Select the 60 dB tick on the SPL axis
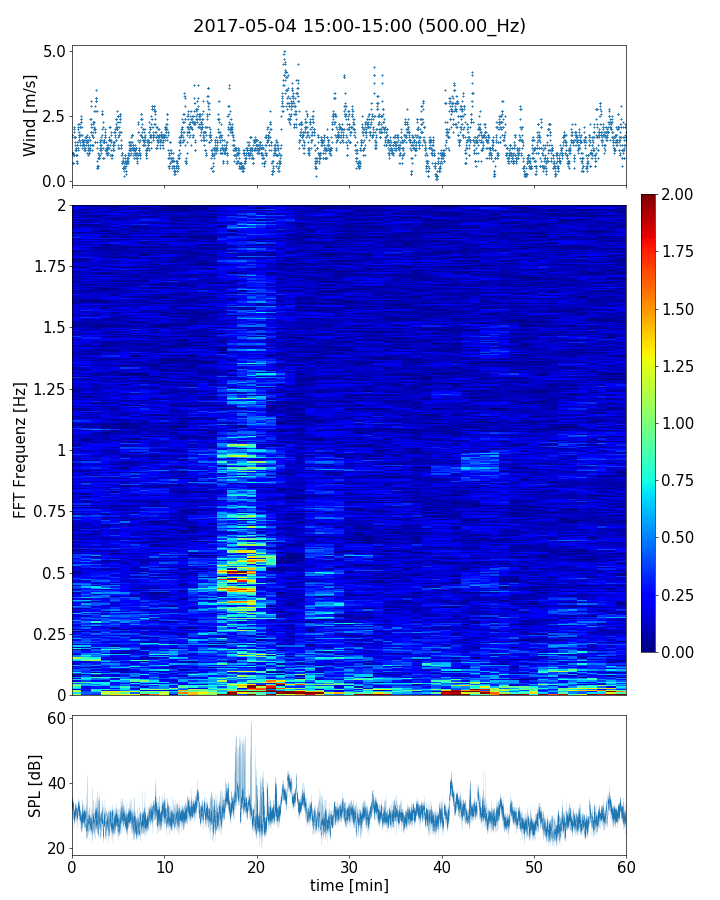 (55, 719)
